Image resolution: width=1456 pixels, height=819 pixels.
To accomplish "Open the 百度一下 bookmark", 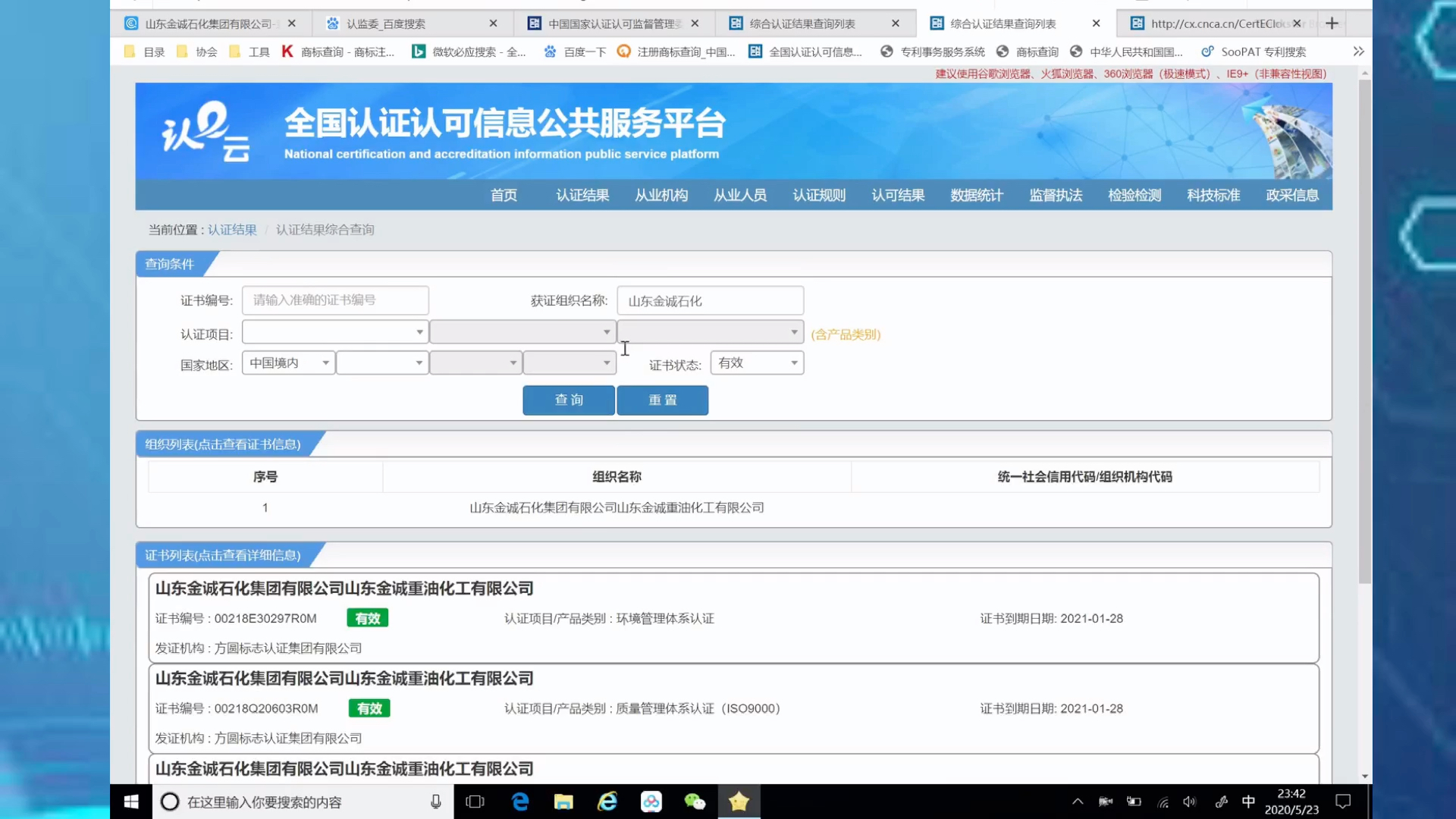I will [575, 52].
